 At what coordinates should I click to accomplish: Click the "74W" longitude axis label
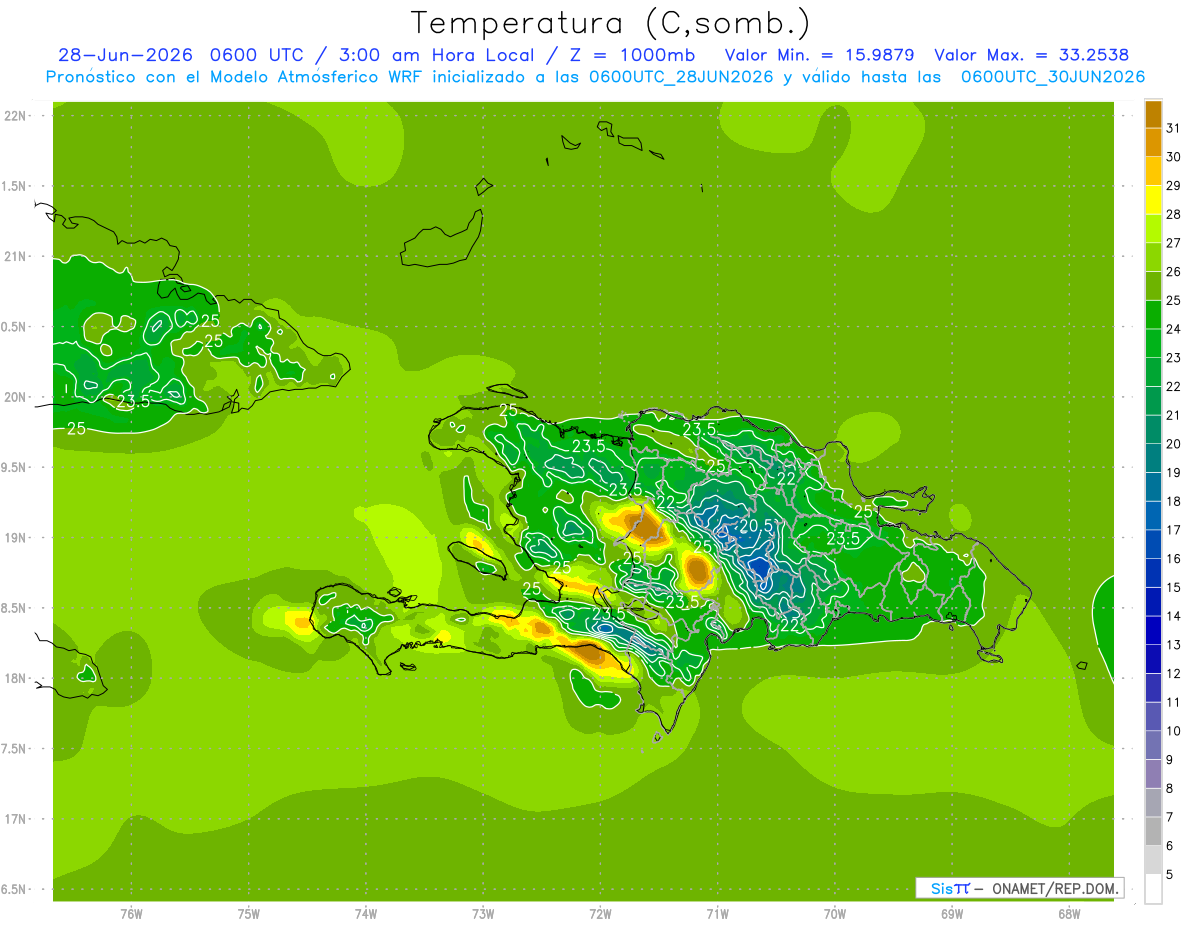click(x=366, y=914)
